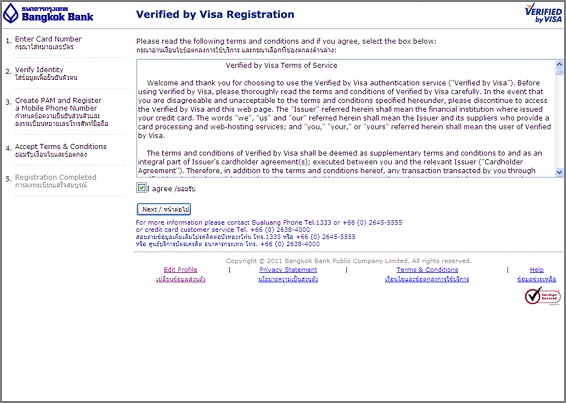Viewport: 566px width, 403px height.
Task: Open the Help link
Action: click(537, 269)
